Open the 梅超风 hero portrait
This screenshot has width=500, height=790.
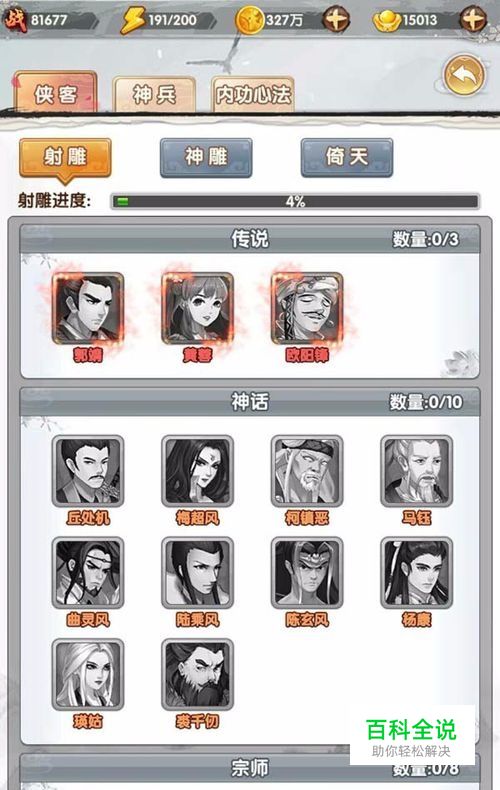(x=197, y=472)
